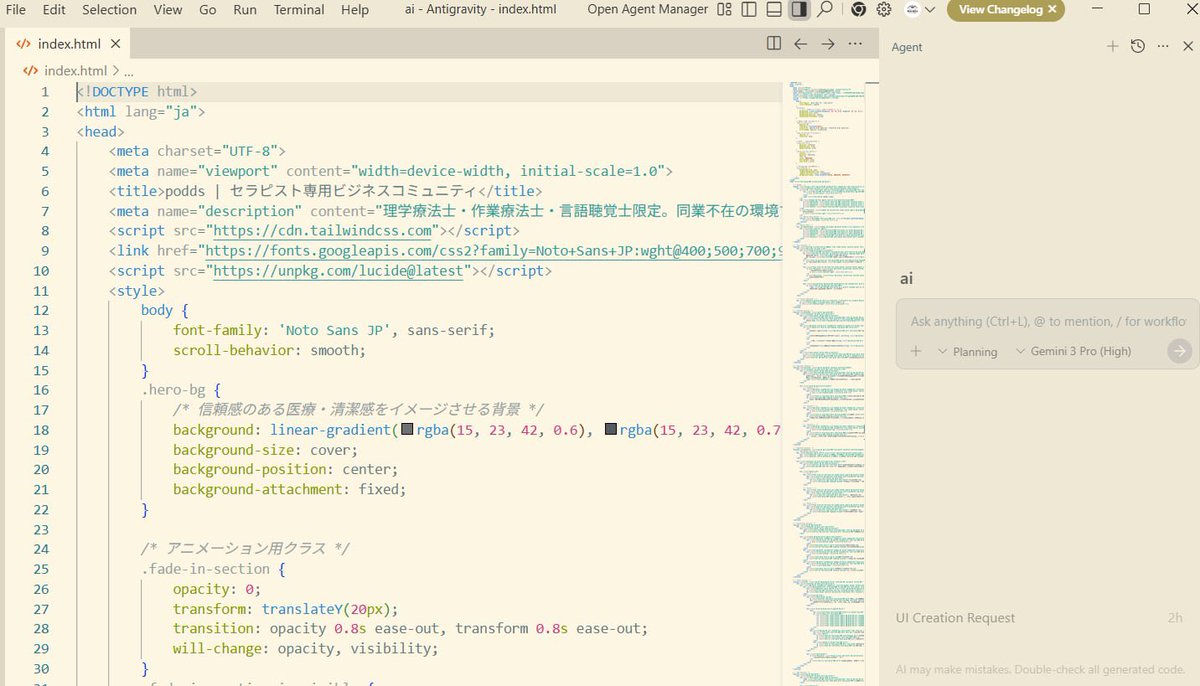1200x686 pixels.
Task: Click the rgba color swatch before 0.7 value
Action: coord(611,430)
